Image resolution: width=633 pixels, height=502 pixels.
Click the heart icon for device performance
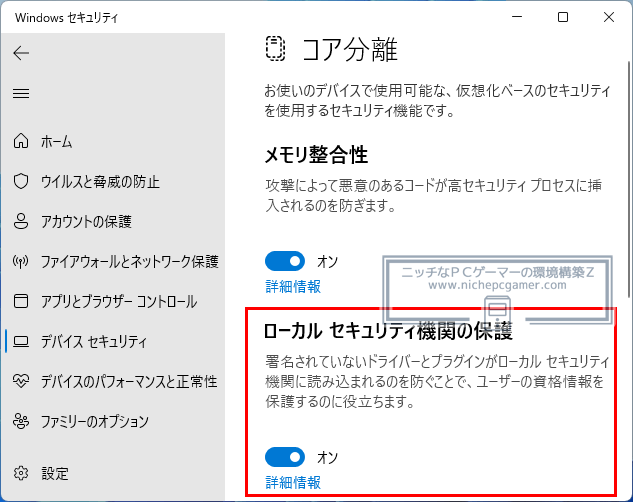pos(21,381)
